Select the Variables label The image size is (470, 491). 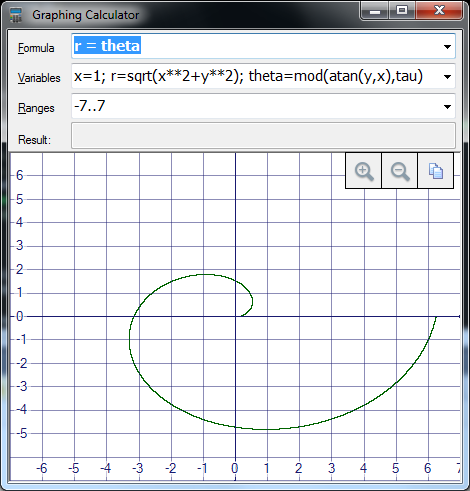(x=39, y=78)
